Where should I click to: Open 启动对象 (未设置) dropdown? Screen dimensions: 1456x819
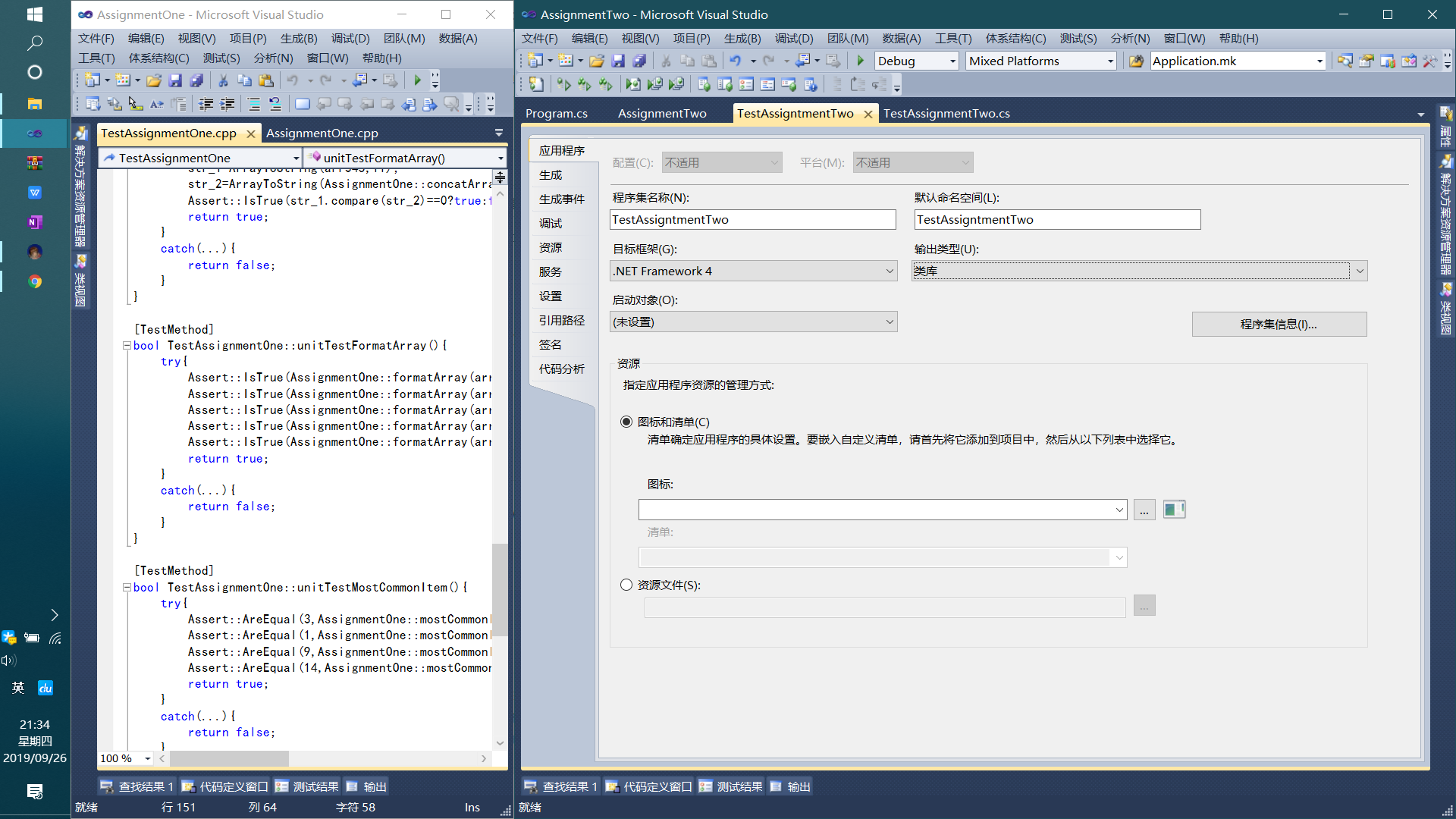(754, 322)
